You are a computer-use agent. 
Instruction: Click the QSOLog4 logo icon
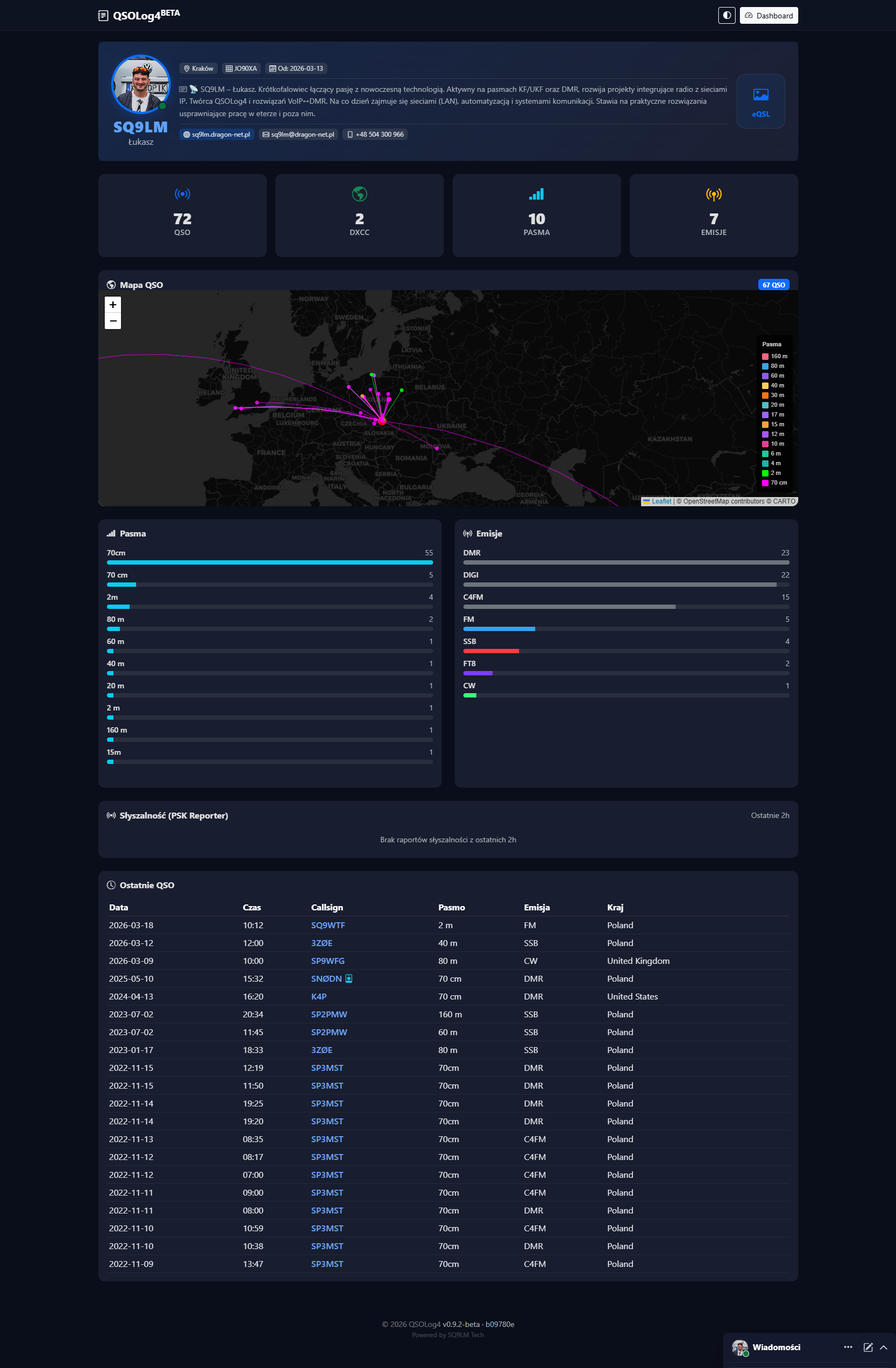103,16
